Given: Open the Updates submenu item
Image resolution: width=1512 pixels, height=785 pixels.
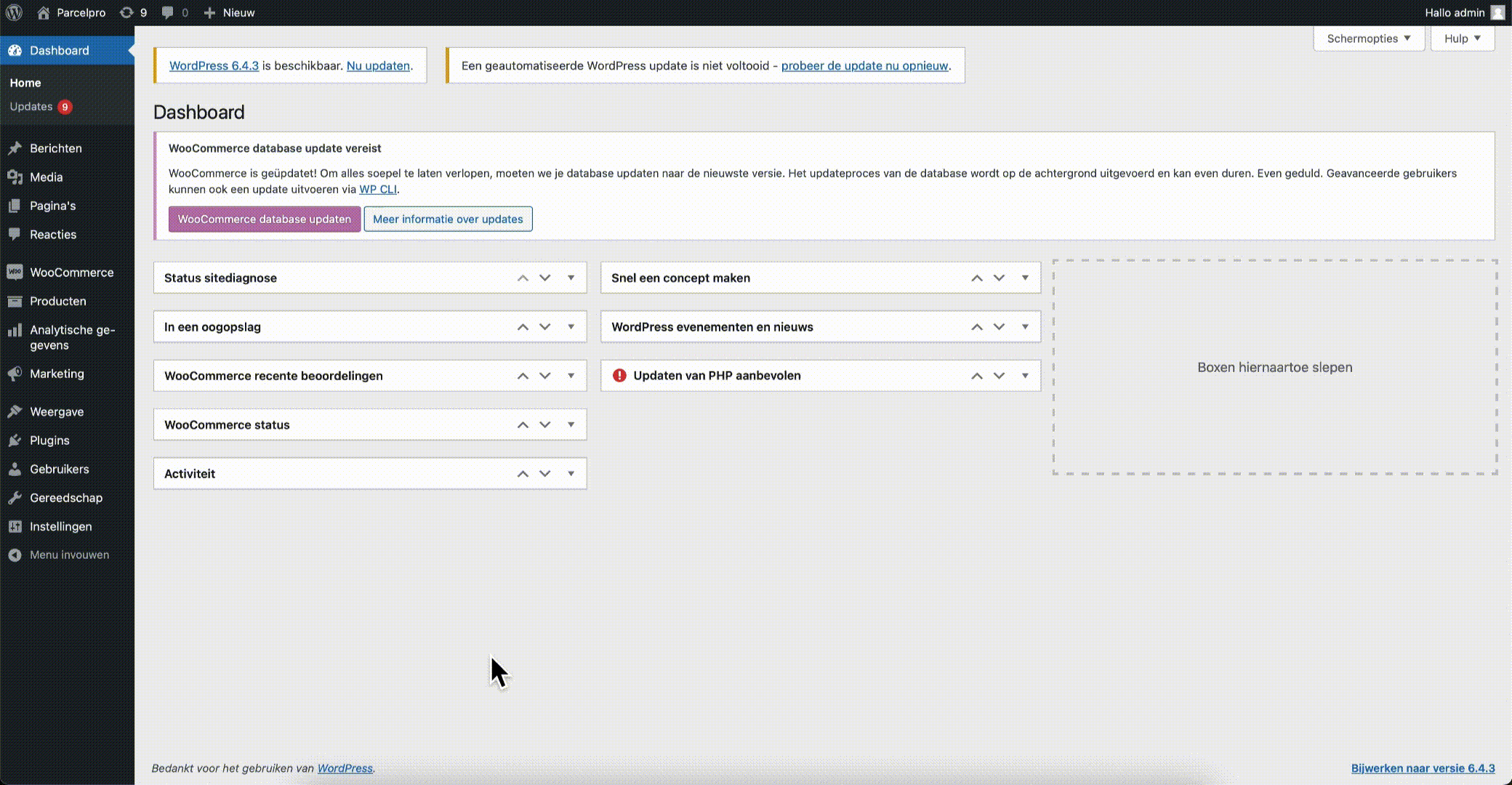Looking at the screenshot, I should point(41,106).
